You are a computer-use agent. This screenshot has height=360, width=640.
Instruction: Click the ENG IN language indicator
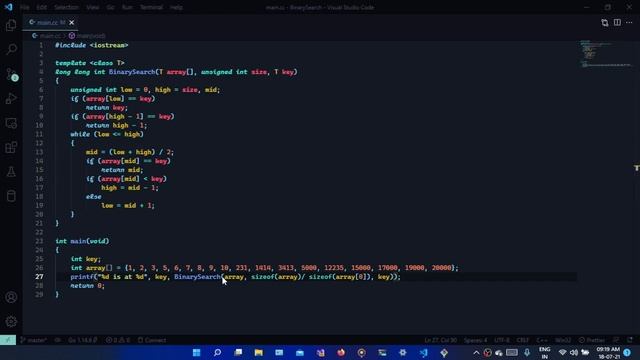(x=544, y=353)
